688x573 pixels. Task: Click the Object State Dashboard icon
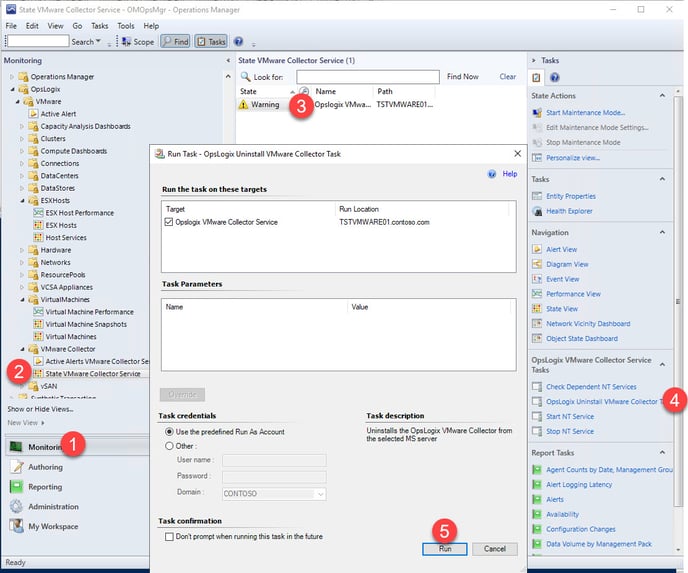[x=537, y=339]
